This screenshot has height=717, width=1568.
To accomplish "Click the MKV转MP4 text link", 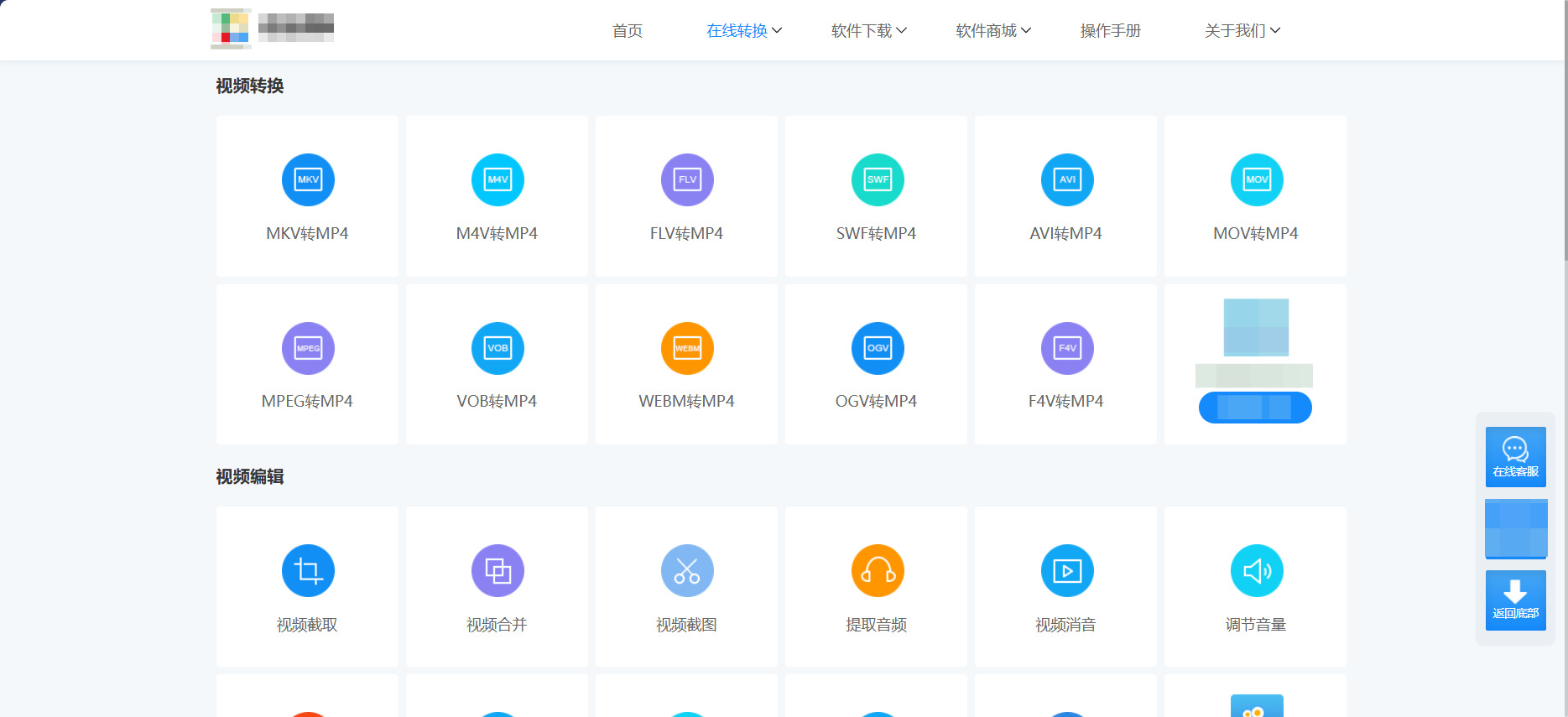I will tap(307, 234).
